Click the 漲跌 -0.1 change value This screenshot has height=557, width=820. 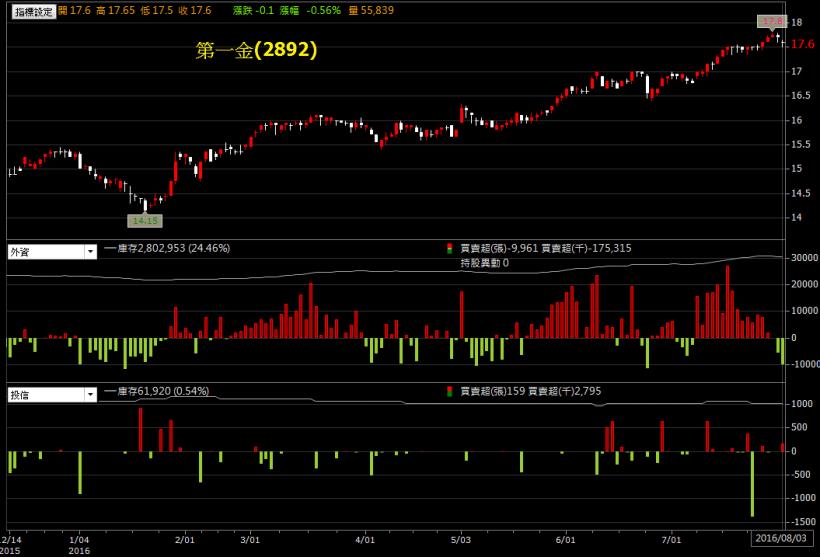pyautogui.click(x=253, y=10)
